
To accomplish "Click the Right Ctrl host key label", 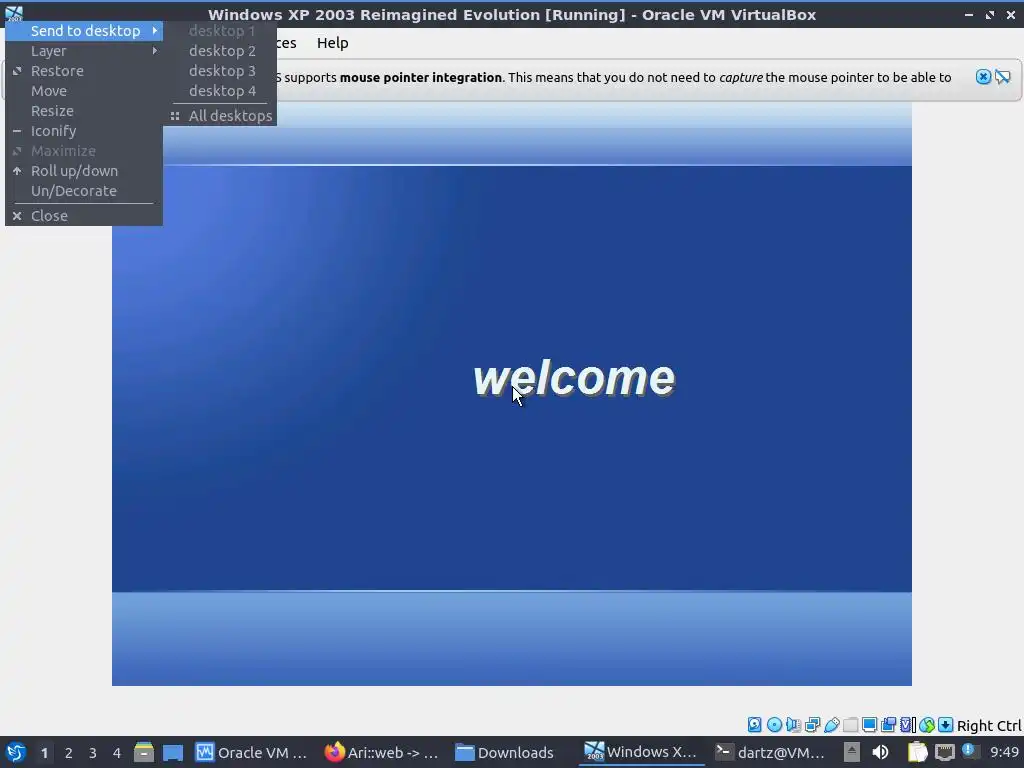I will [989, 726].
